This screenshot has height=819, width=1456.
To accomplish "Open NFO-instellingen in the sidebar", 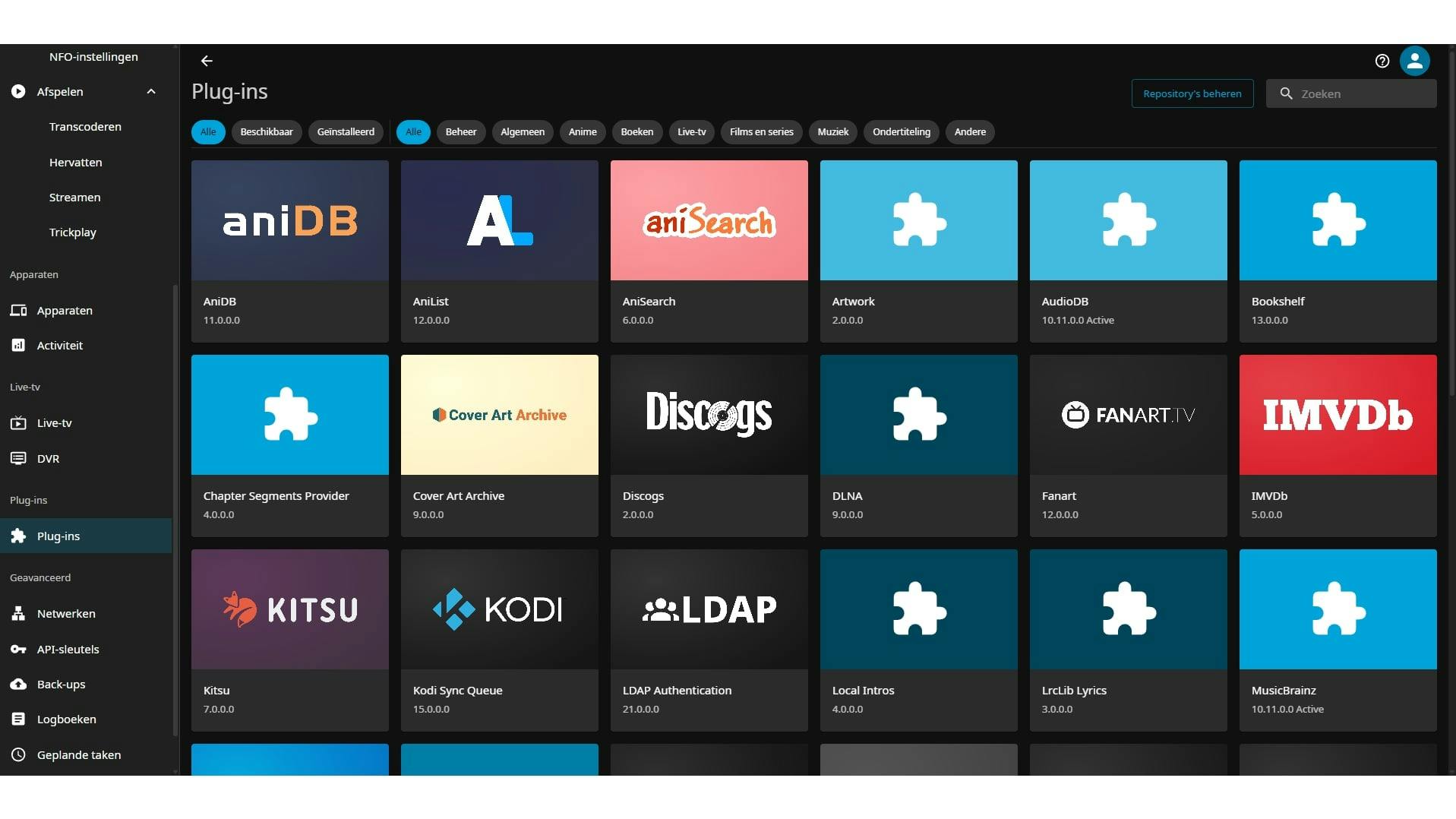I will tap(93, 57).
